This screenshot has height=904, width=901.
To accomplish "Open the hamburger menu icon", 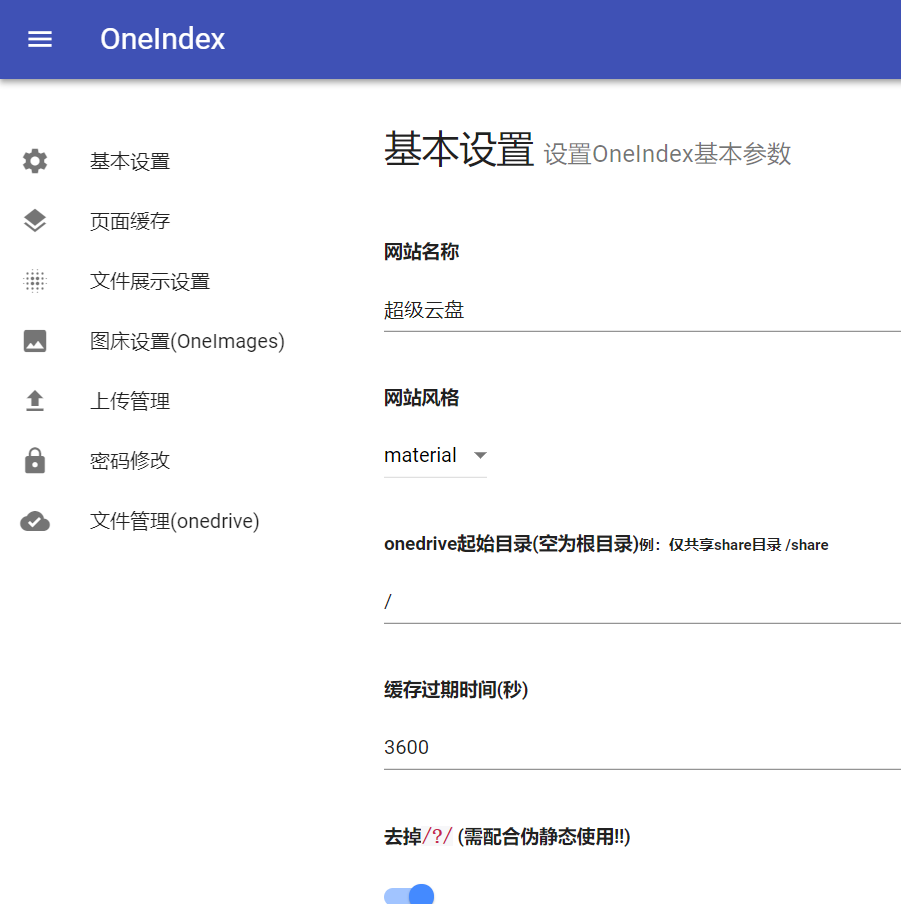I will pos(40,39).
